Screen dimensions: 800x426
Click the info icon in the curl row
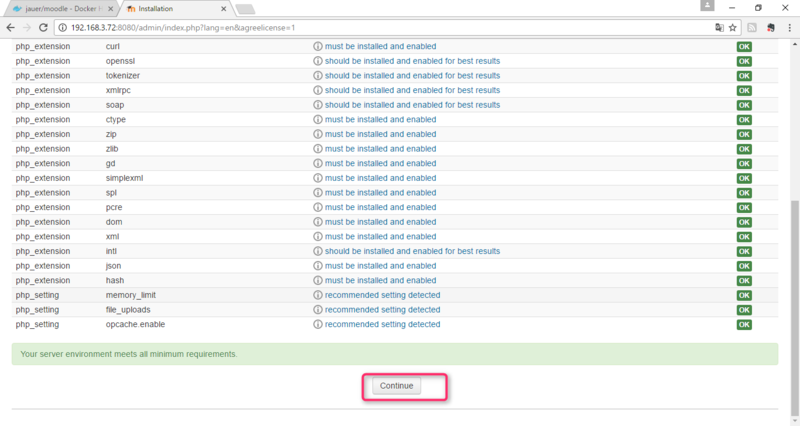click(317, 46)
